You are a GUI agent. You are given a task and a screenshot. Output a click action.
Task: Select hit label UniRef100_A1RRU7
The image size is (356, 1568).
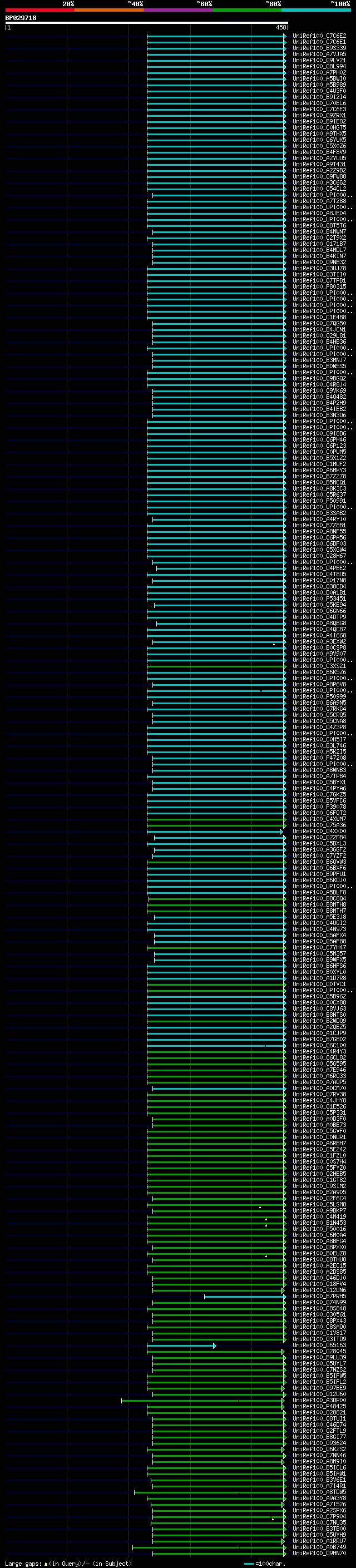[319, 1541]
